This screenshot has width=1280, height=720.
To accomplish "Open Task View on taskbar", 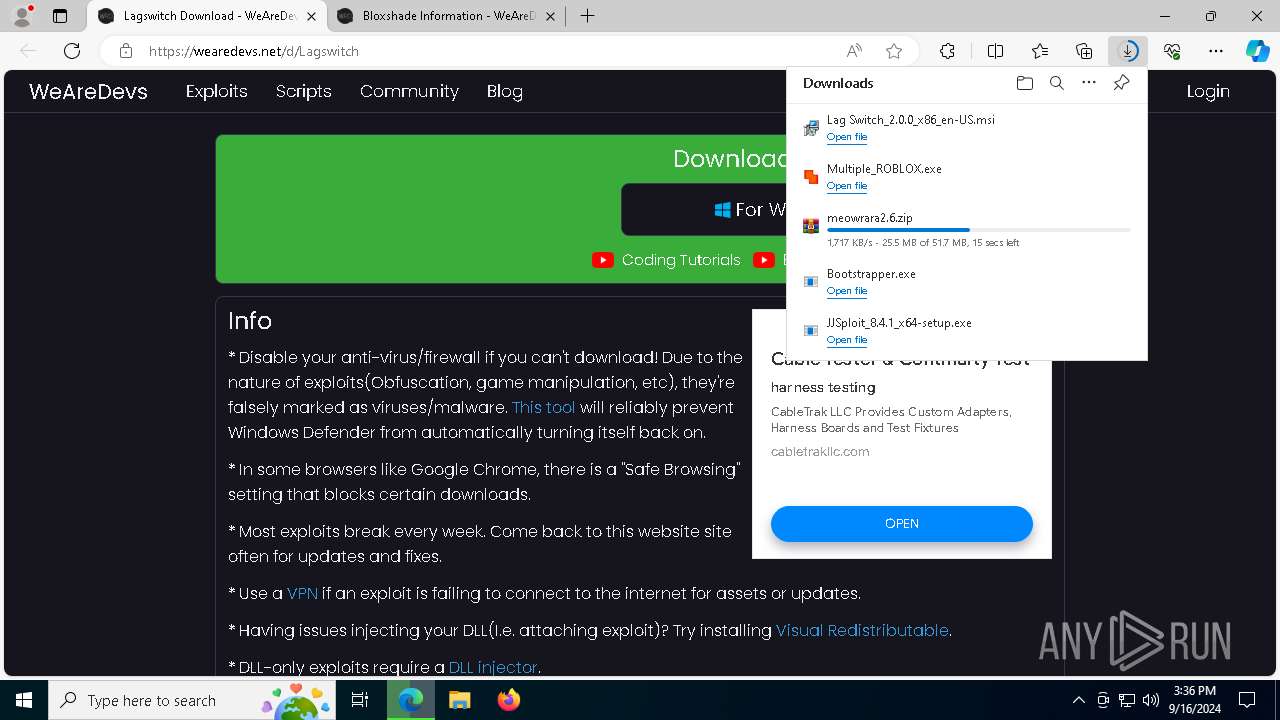I will pyautogui.click(x=361, y=700).
